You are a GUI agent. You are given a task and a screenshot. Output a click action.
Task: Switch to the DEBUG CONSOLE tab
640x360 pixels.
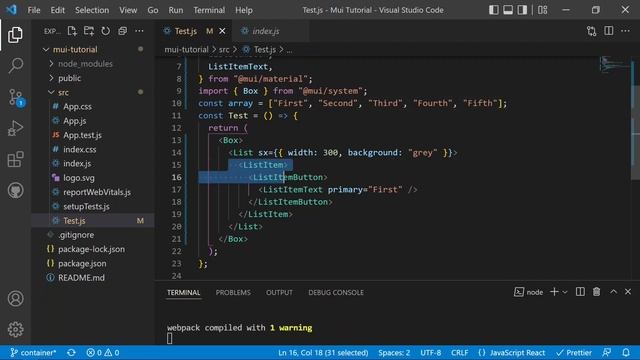click(x=336, y=293)
